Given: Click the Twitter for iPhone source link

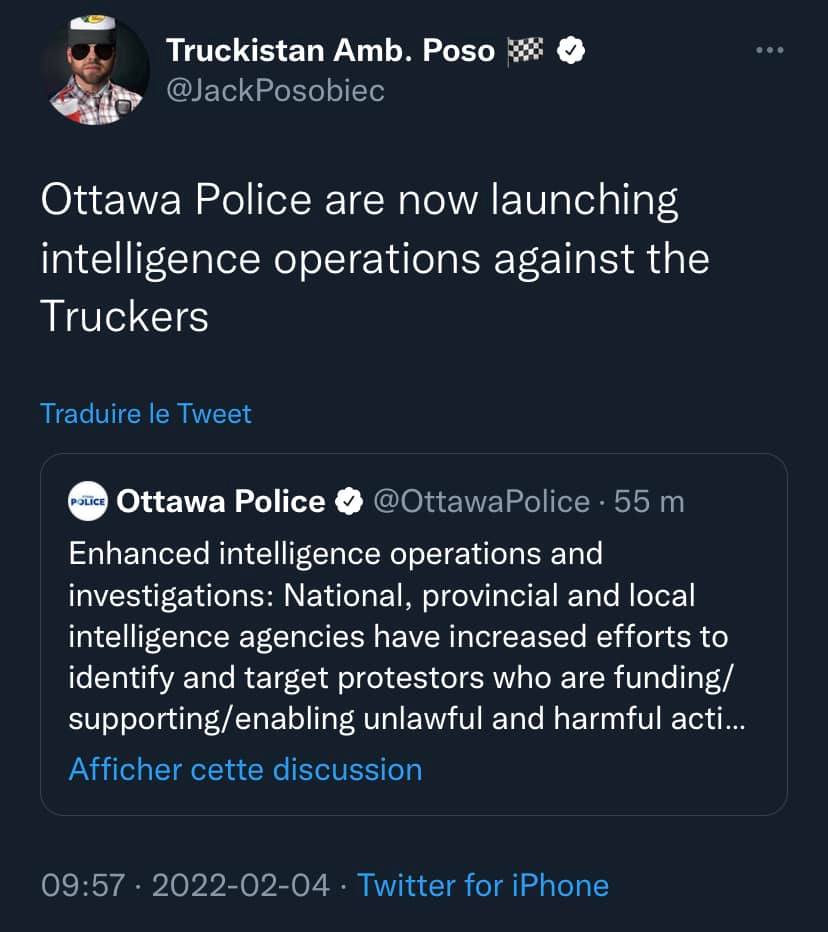Looking at the screenshot, I should (x=483, y=885).
